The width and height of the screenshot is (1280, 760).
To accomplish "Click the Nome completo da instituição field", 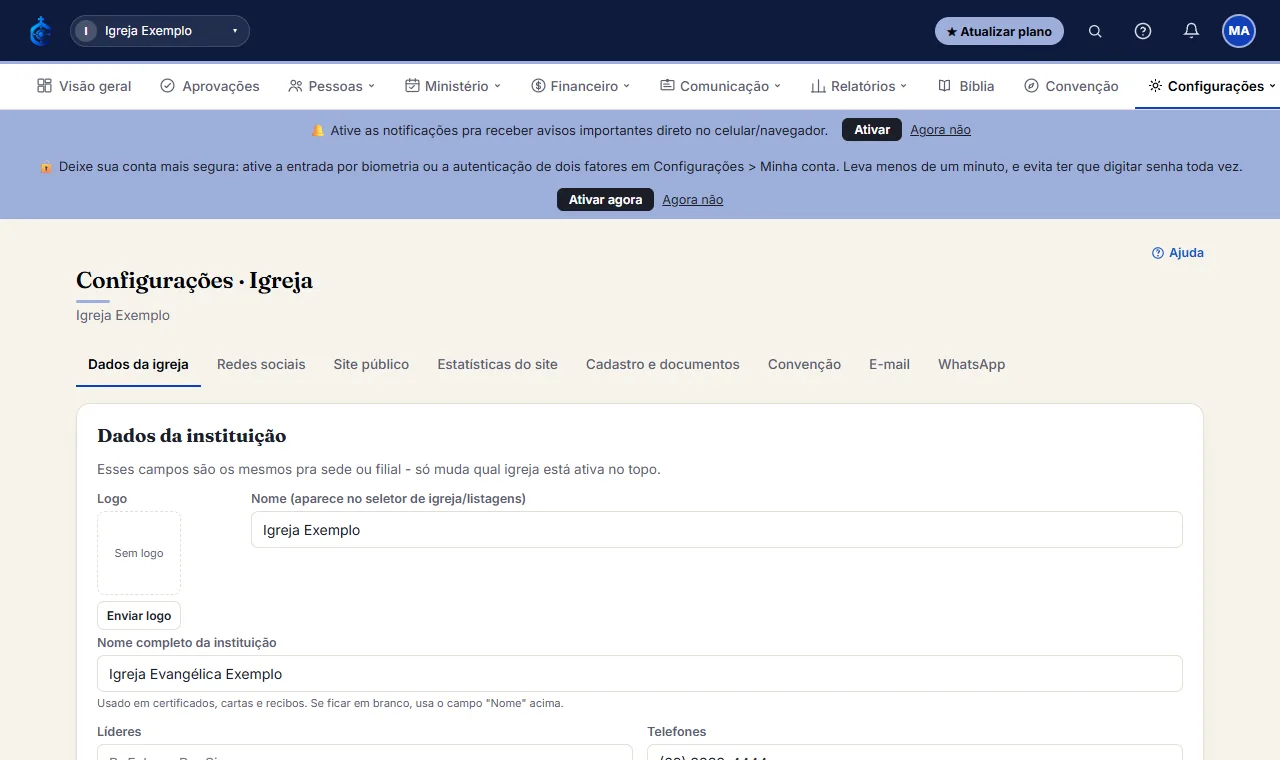I will click(640, 674).
